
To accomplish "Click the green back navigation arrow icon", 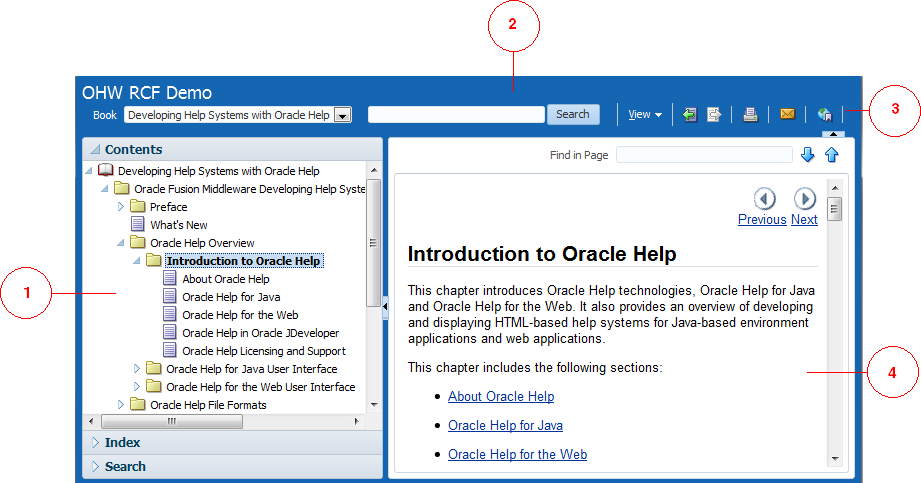I will point(690,115).
